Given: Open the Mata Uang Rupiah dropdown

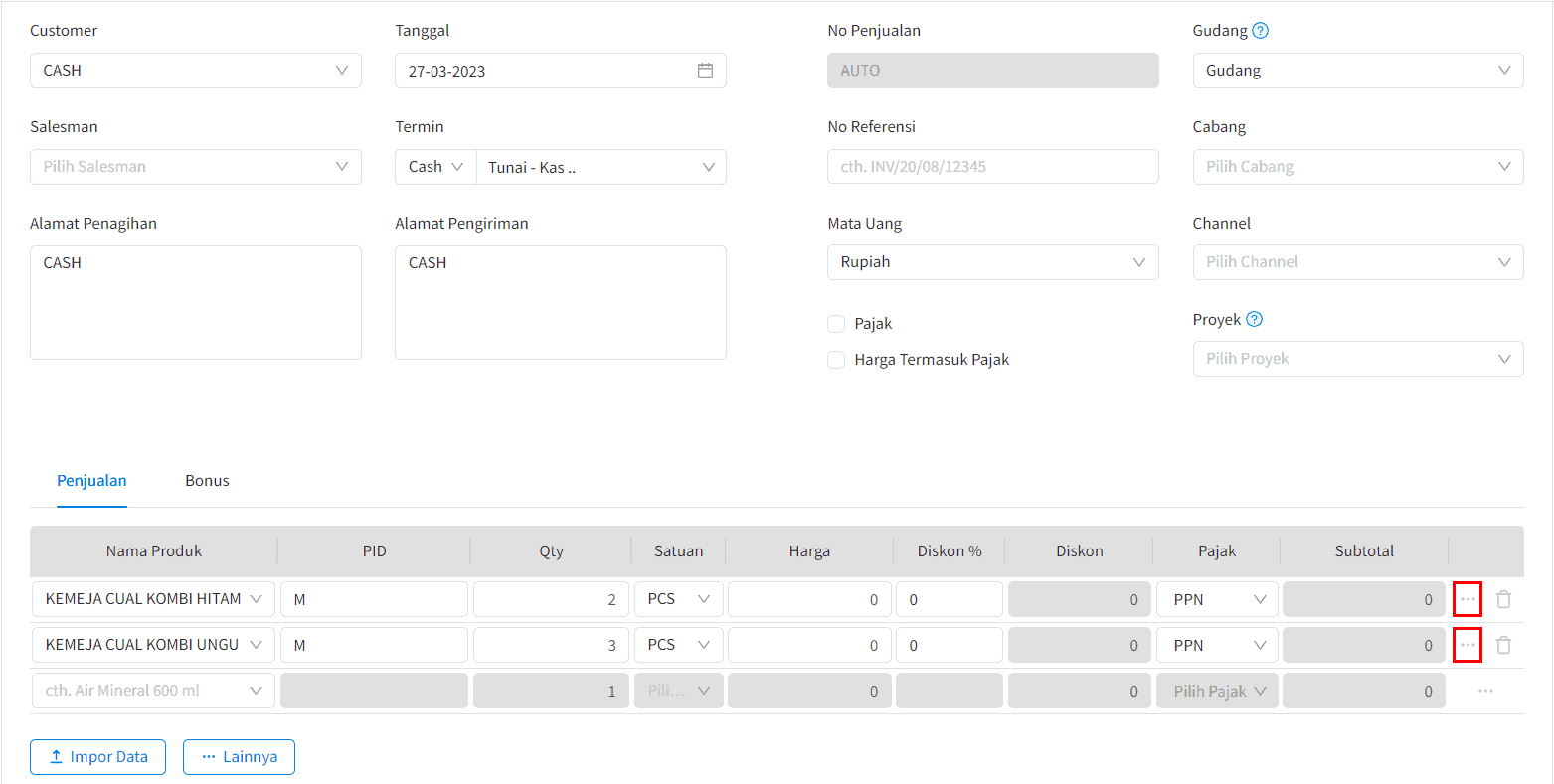Looking at the screenshot, I should [992, 262].
